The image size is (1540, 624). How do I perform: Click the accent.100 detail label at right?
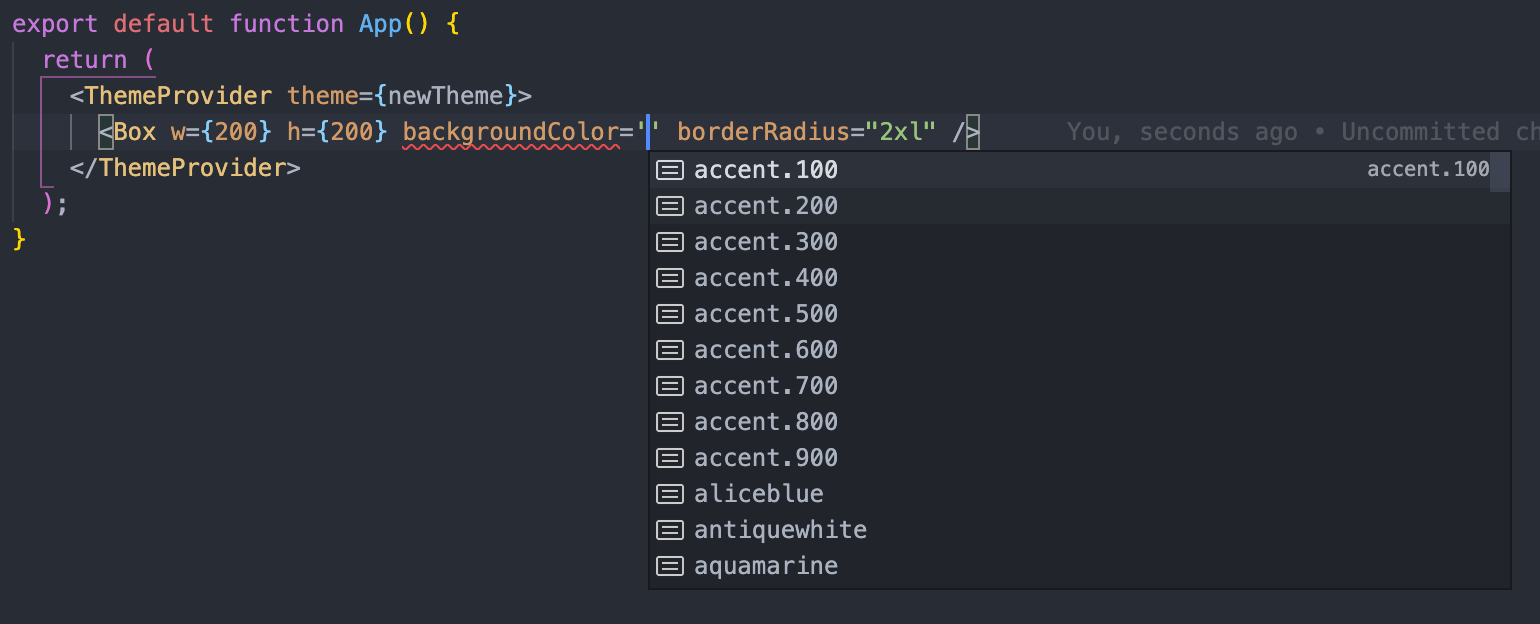pyautogui.click(x=1428, y=170)
